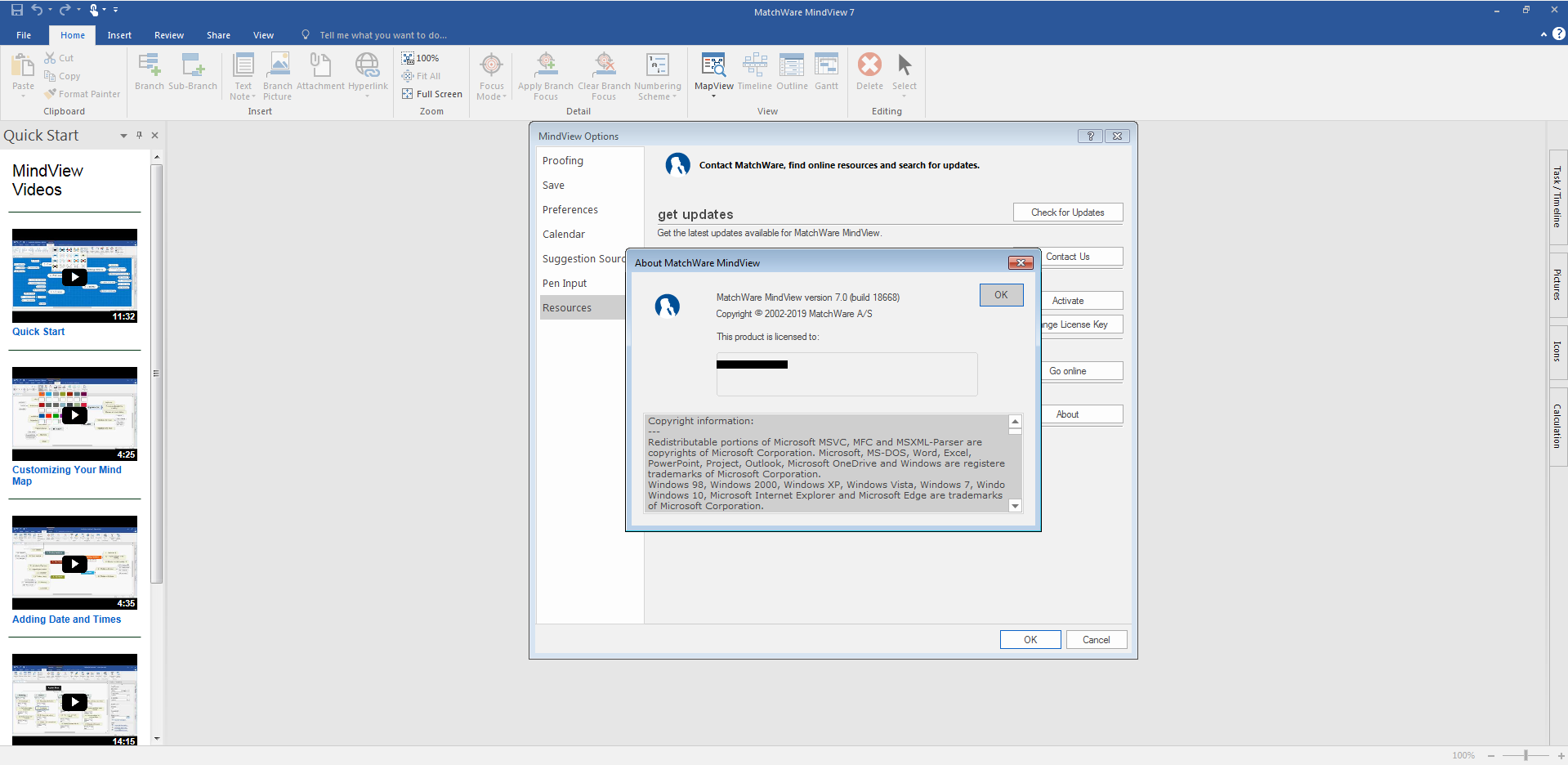Image resolution: width=1568 pixels, height=765 pixels.
Task: Toggle Focus Mode
Action: pyautogui.click(x=491, y=76)
